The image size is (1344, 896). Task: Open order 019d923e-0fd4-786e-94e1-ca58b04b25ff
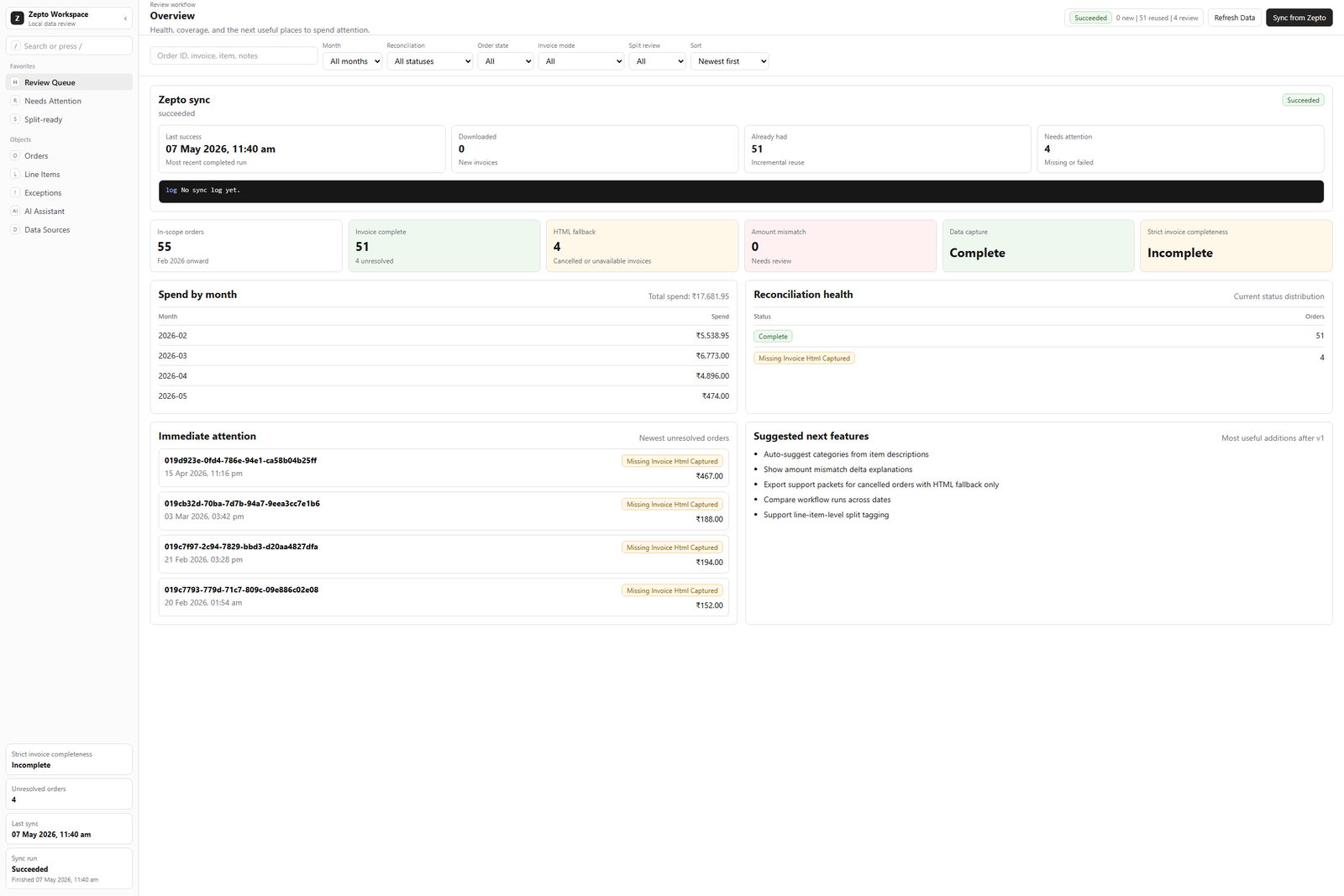click(444, 468)
